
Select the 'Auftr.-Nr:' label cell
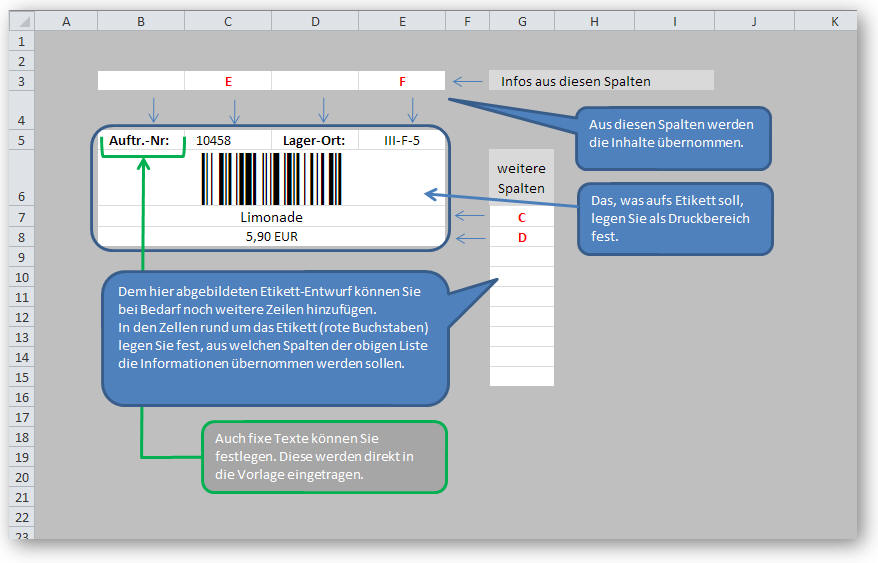pos(141,141)
